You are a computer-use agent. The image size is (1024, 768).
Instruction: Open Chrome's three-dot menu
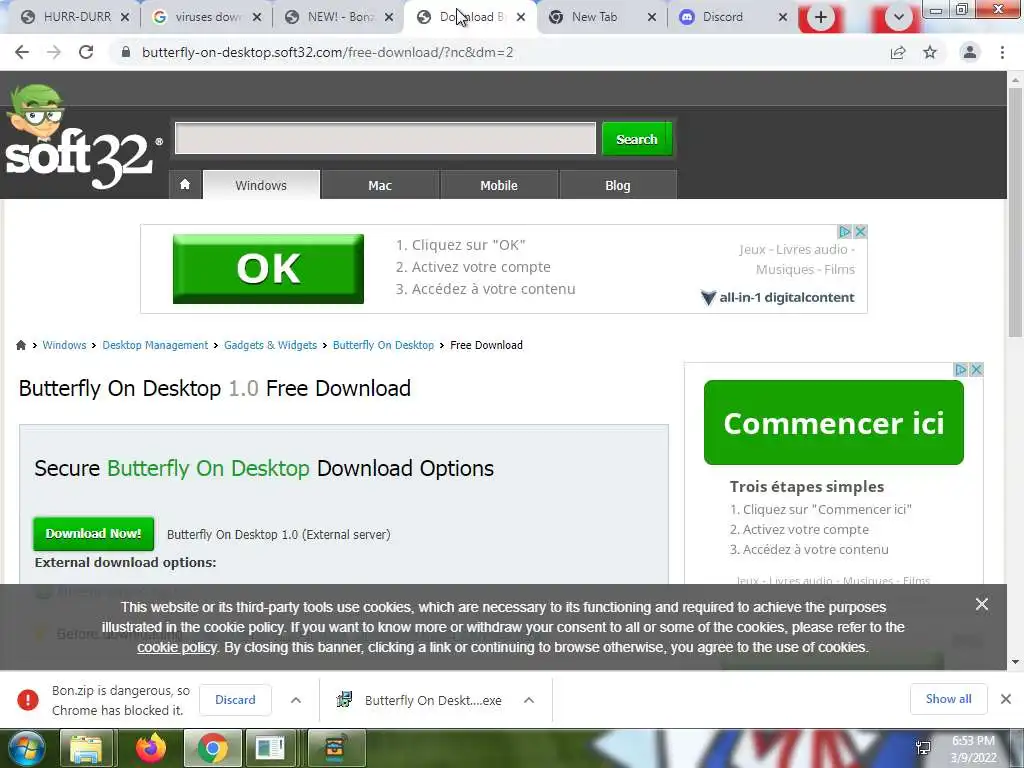point(1002,52)
